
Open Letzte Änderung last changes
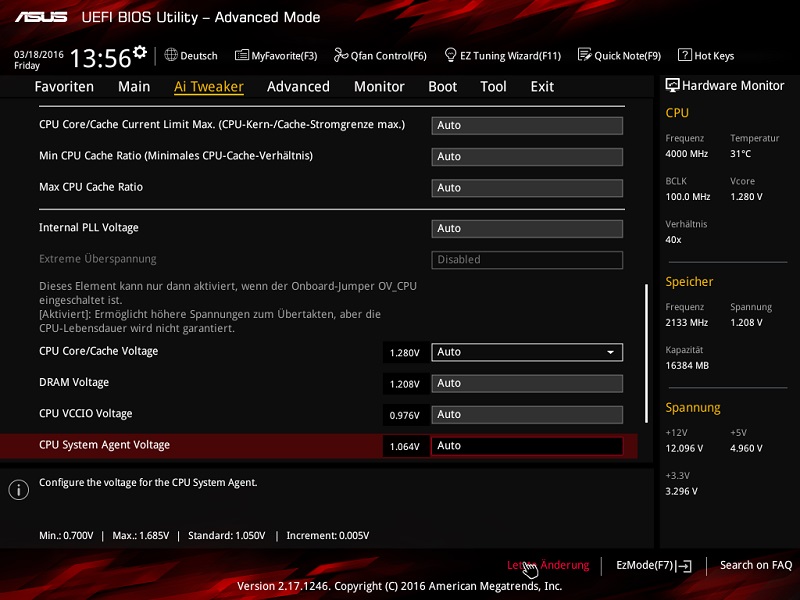point(548,565)
